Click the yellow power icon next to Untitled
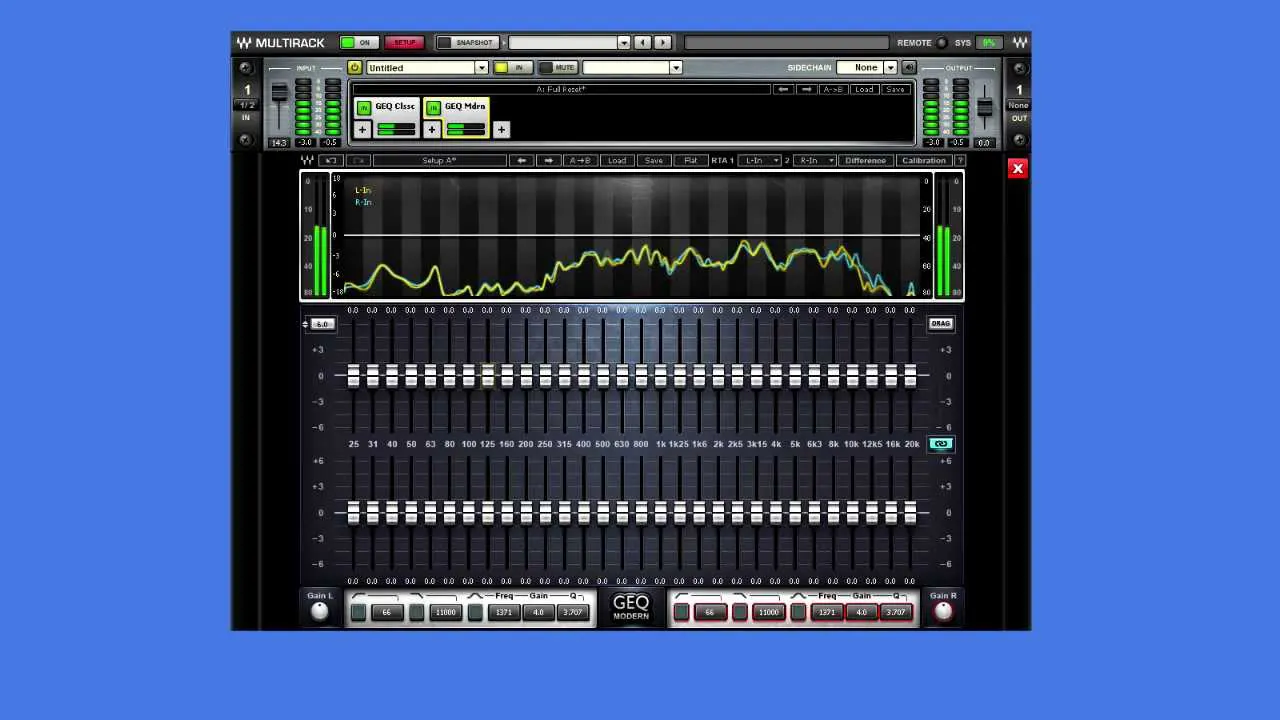Screen dimensions: 1280x720 (354, 68)
